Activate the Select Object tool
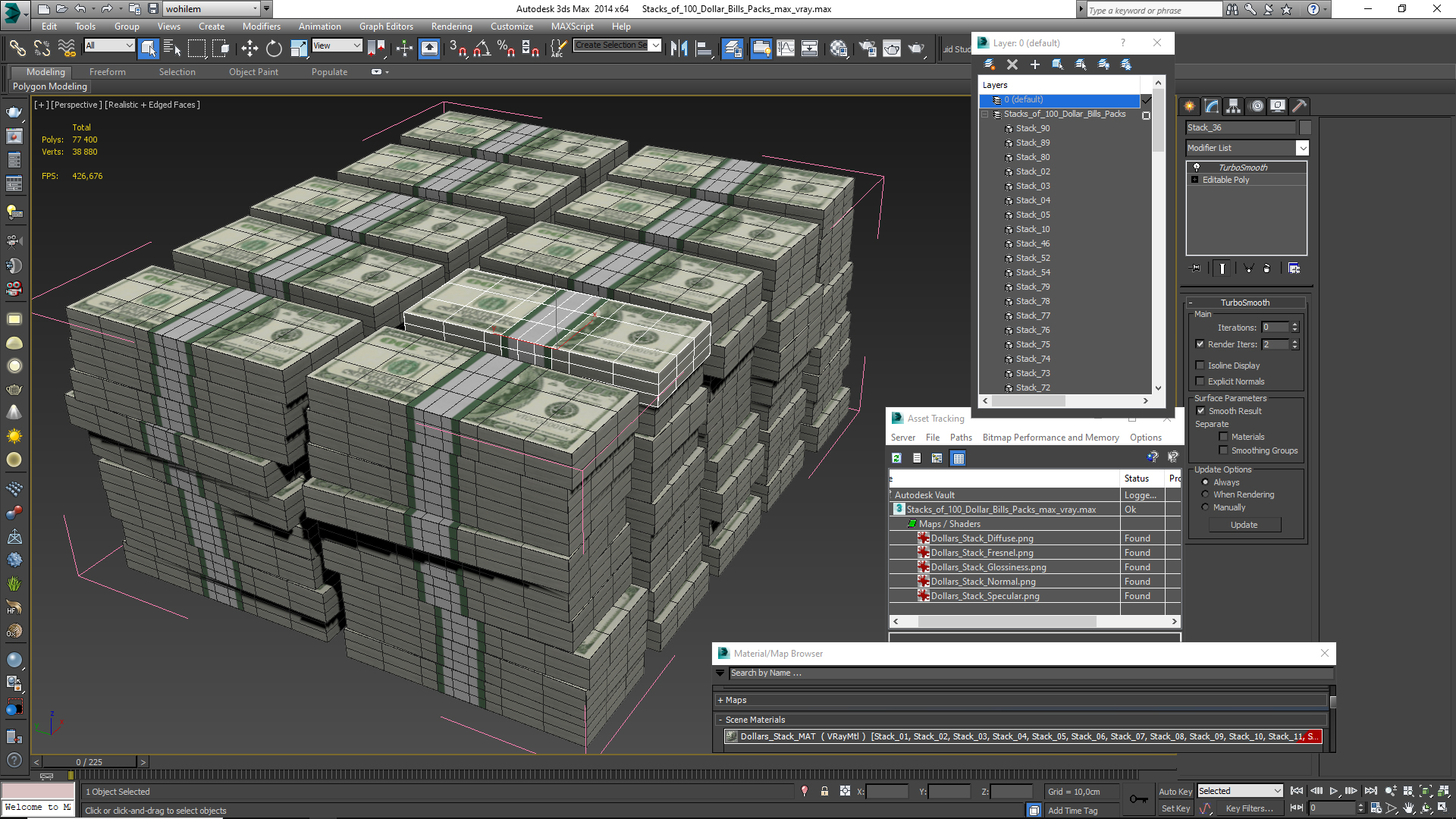Image resolution: width=1456 pixels, height=819 pixels. click(x=148, y=49)
